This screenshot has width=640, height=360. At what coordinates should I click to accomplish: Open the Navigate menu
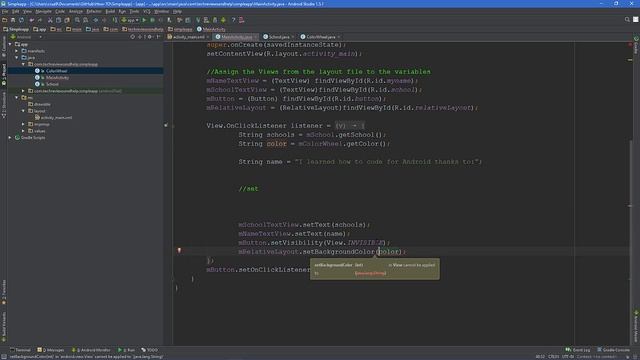tap(43, 11)
